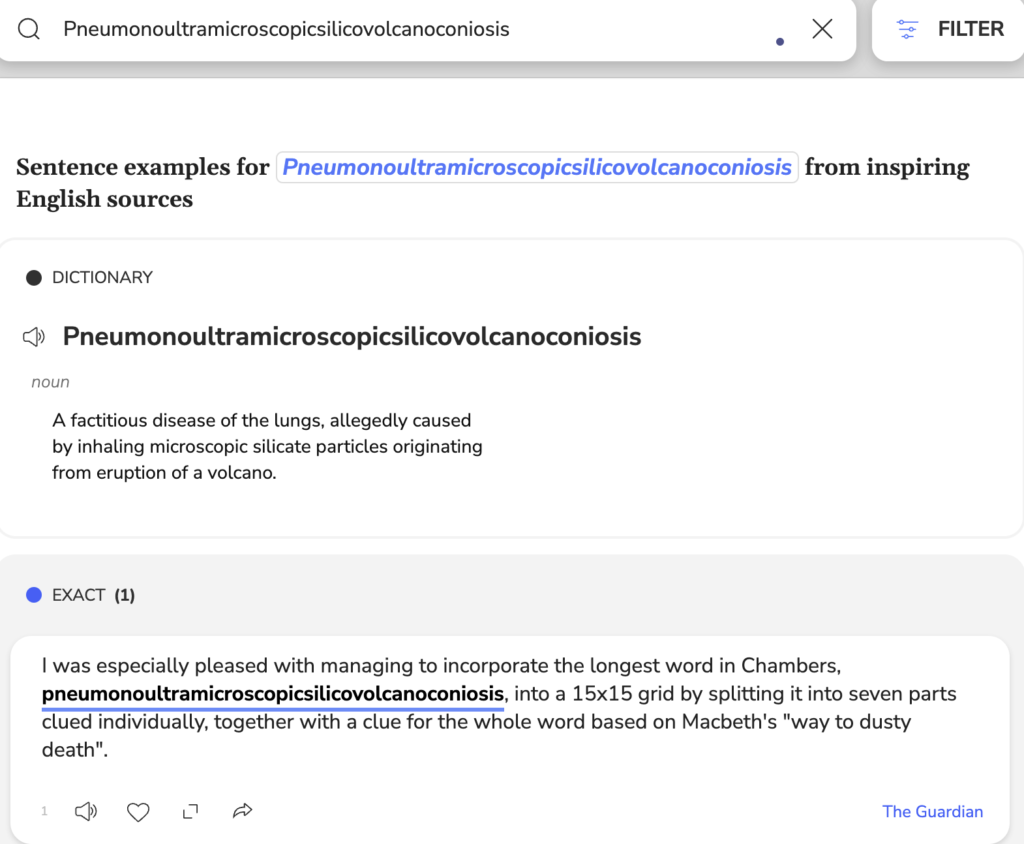The height and width of the screenshot is (844, 1024).
Task: Favorite the example sentence with the heart
Action: pos(138,811)
